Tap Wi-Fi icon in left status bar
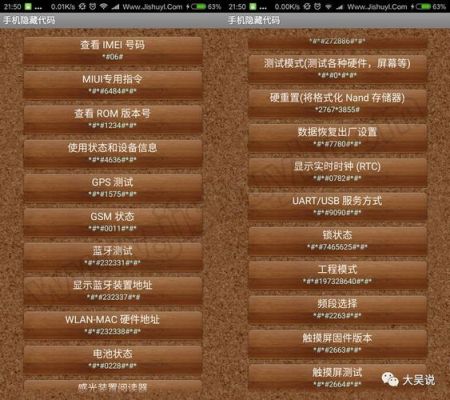The image size is (450, 400). click(x=104, y=6)
